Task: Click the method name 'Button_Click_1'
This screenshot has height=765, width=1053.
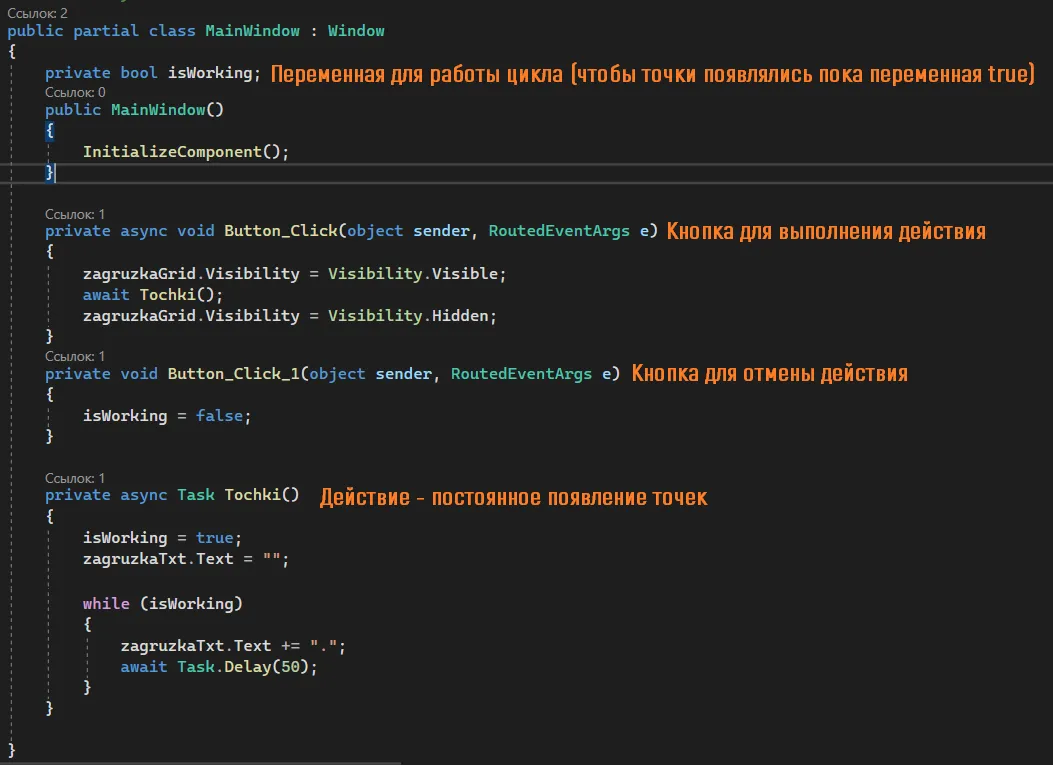Action: point(233,373)
